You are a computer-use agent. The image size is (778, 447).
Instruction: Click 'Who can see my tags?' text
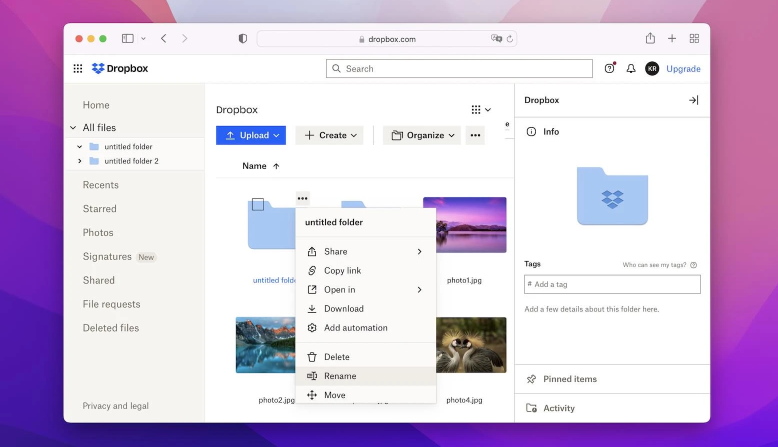click(654, 265)
